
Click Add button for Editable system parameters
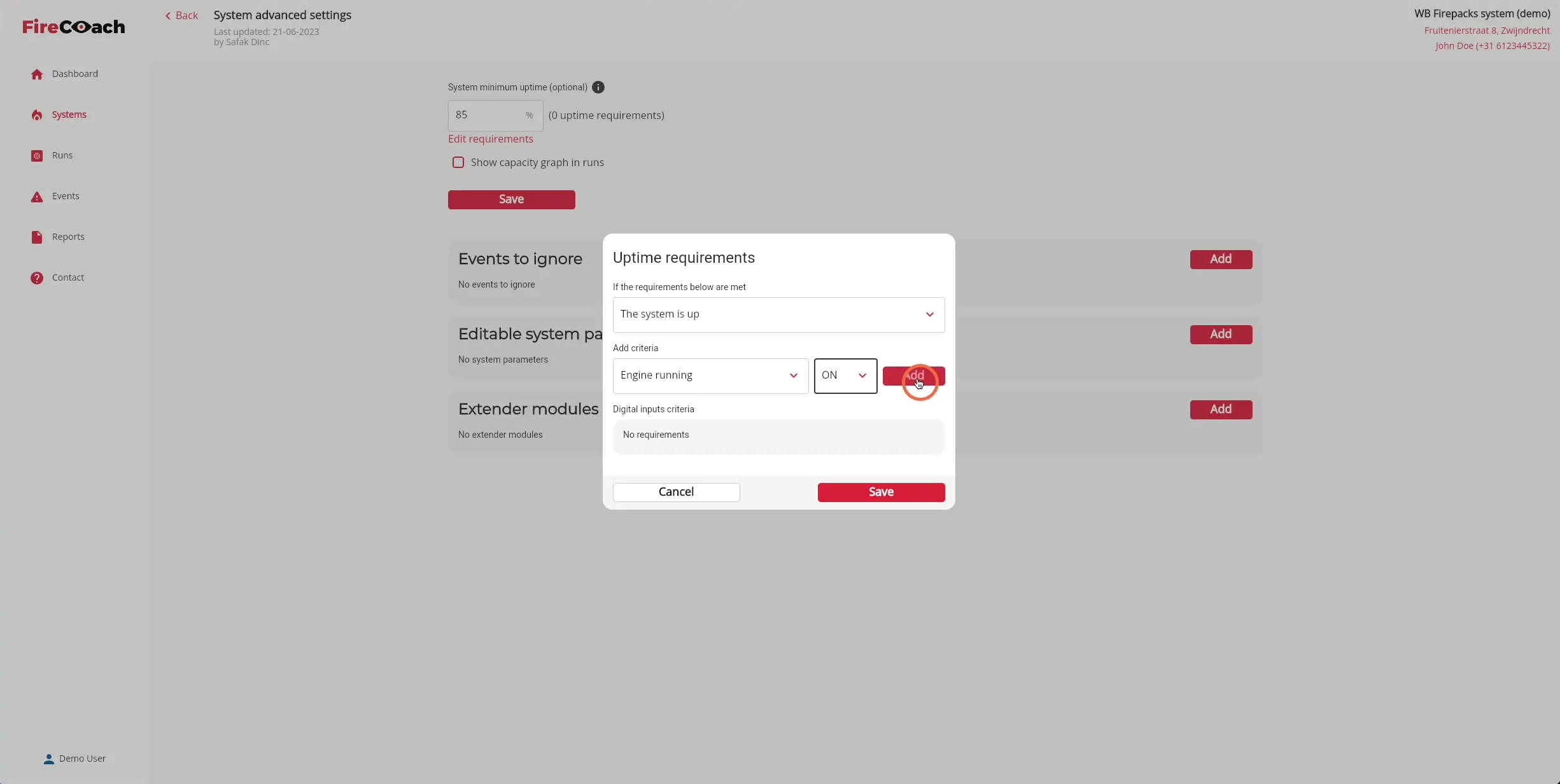coord(1221,334)
